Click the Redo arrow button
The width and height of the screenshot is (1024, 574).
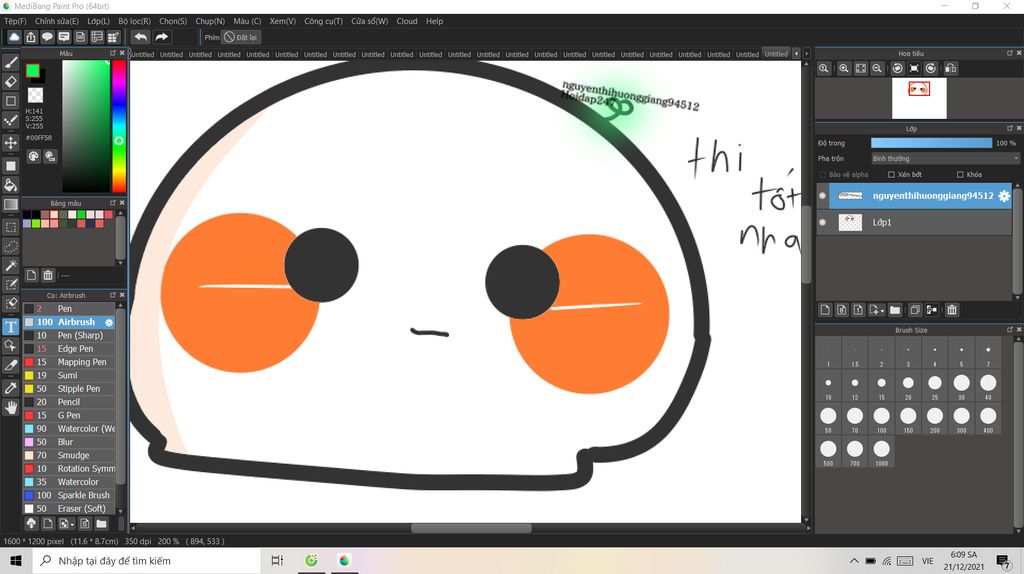161,37
